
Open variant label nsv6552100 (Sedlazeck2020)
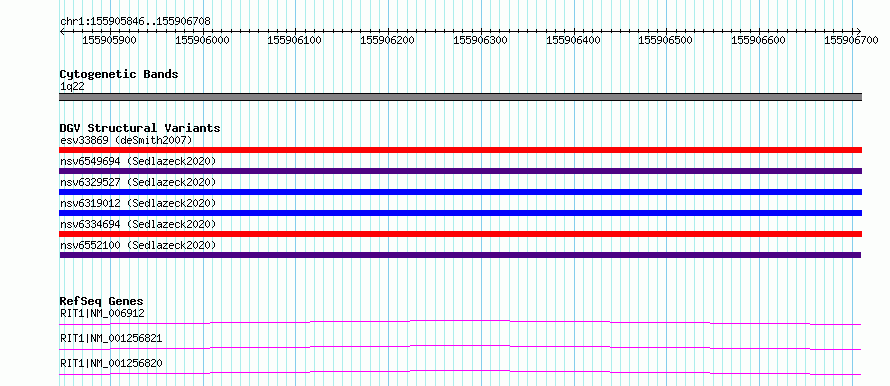click(138, 245)
